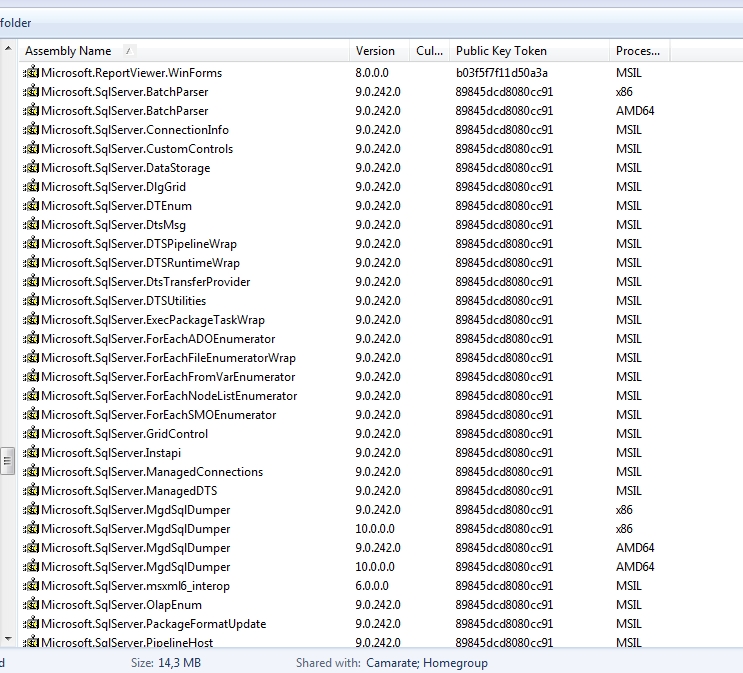Click the Microsoft.ReportViewer.WinForms assembly icon
This screenshot has height=673, width=743.
point(31,73)
